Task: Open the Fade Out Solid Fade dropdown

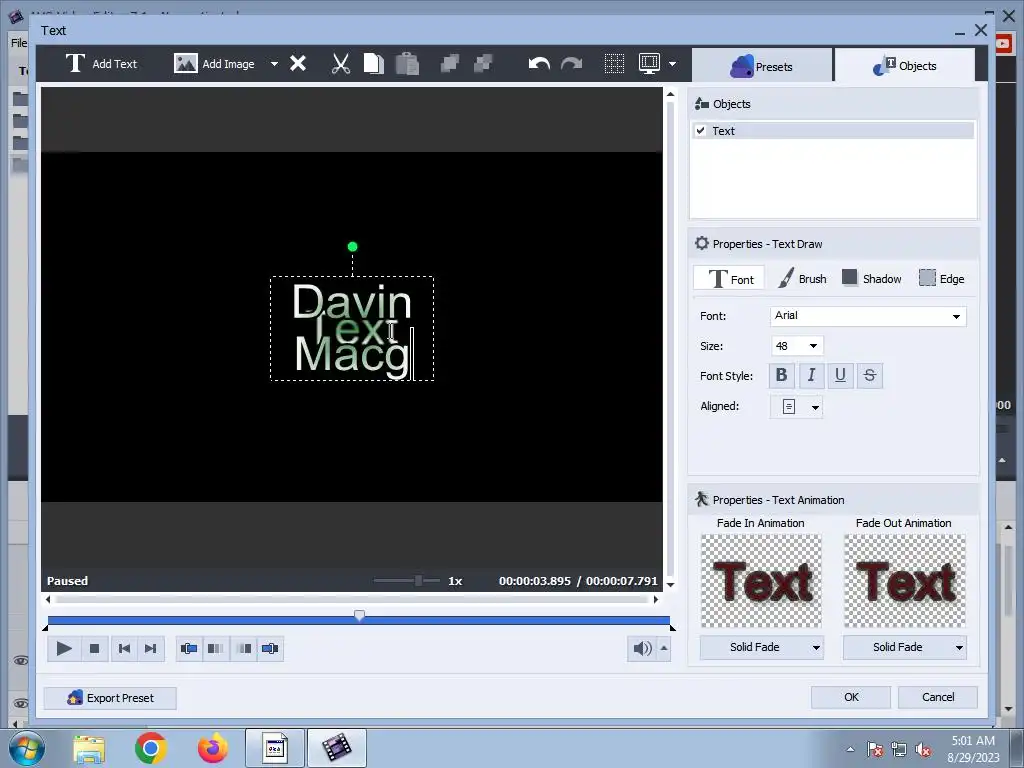Action: click(x=904, y=647)
